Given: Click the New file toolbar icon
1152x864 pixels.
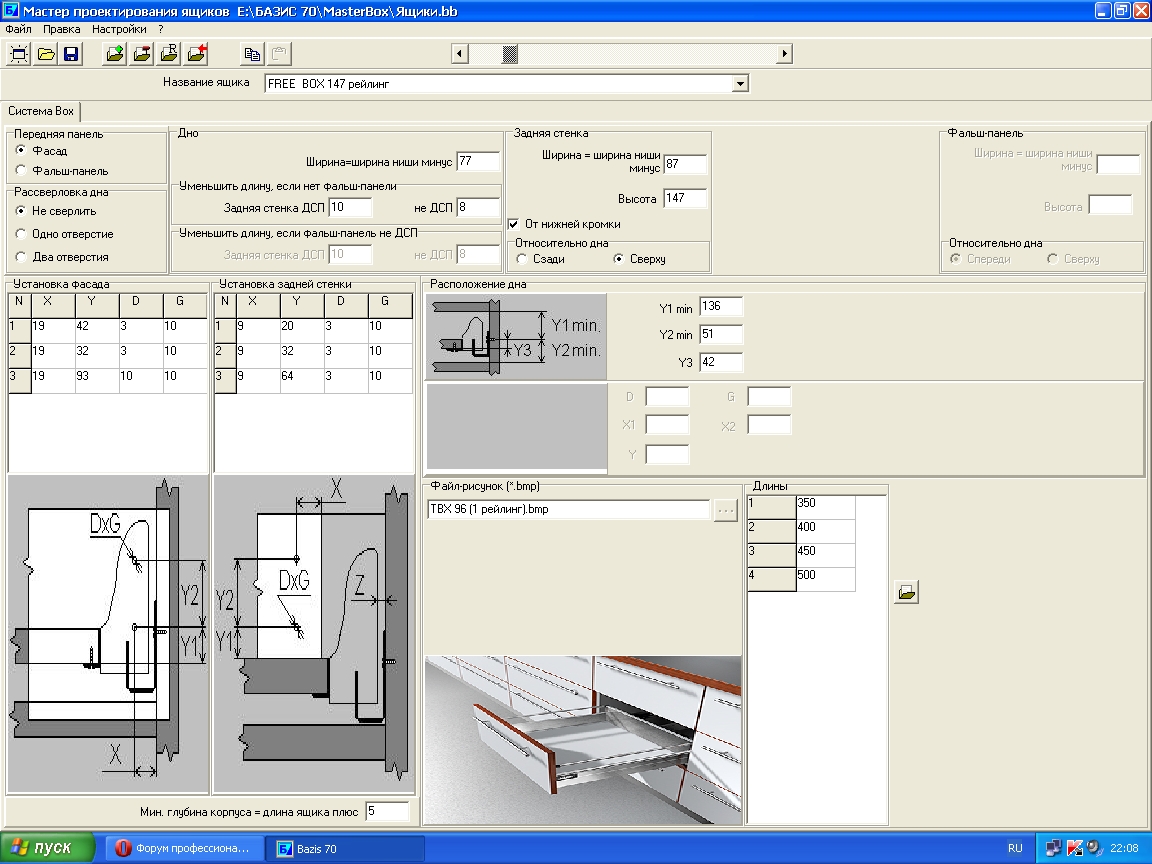Looking at the screenshot, I should [19, 54].
